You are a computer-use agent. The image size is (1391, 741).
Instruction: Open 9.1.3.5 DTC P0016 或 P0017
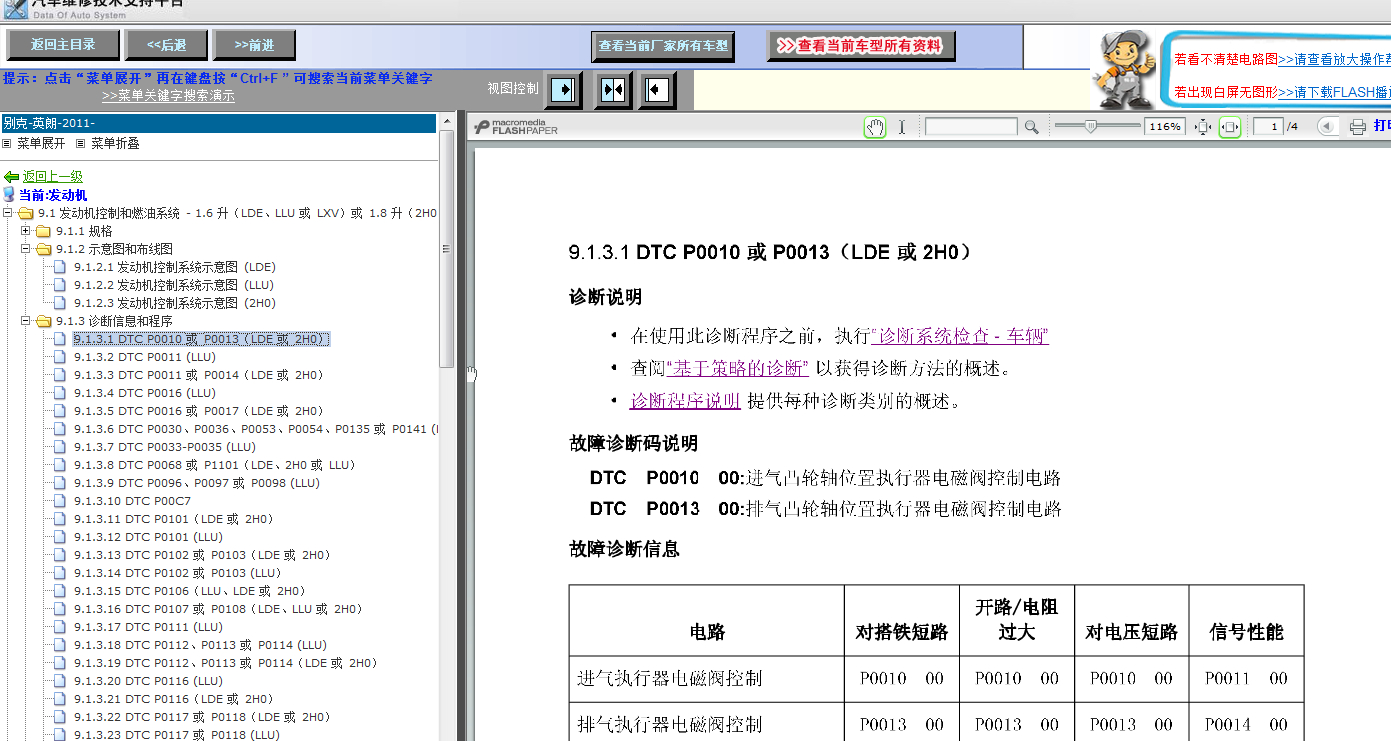point(199,411)
